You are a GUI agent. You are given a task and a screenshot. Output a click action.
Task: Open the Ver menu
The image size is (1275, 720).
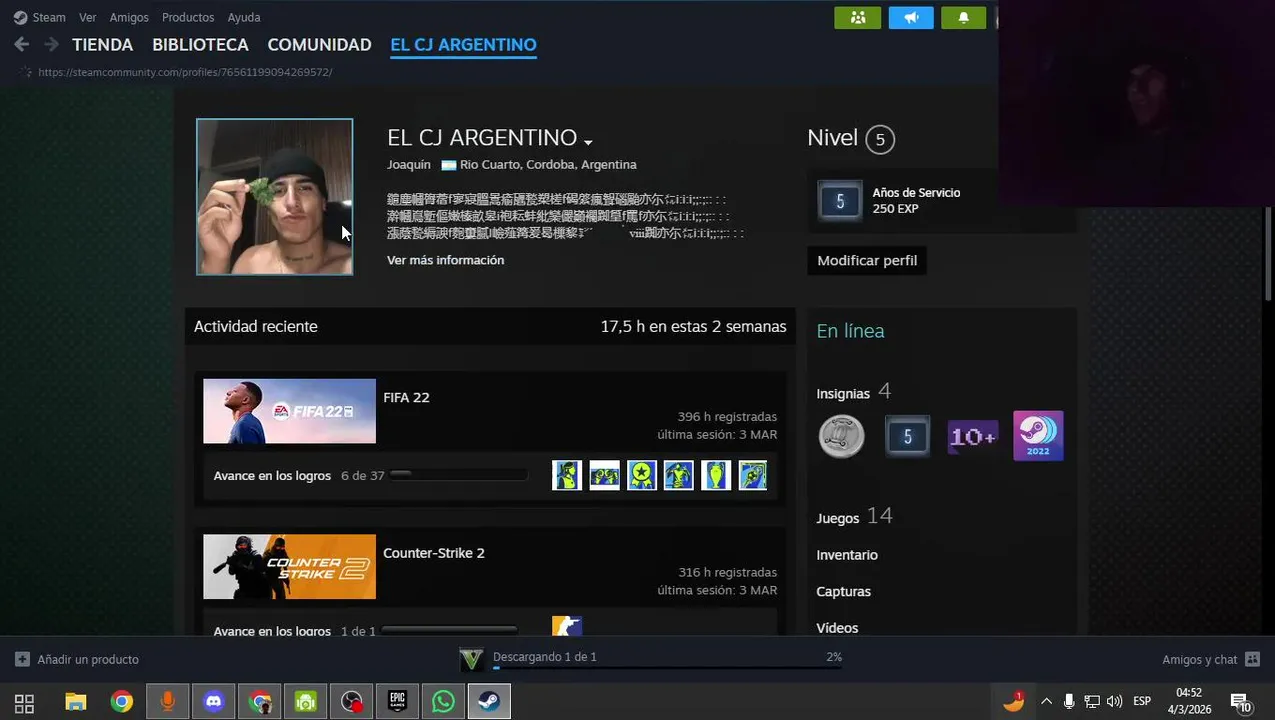point(88,17)
